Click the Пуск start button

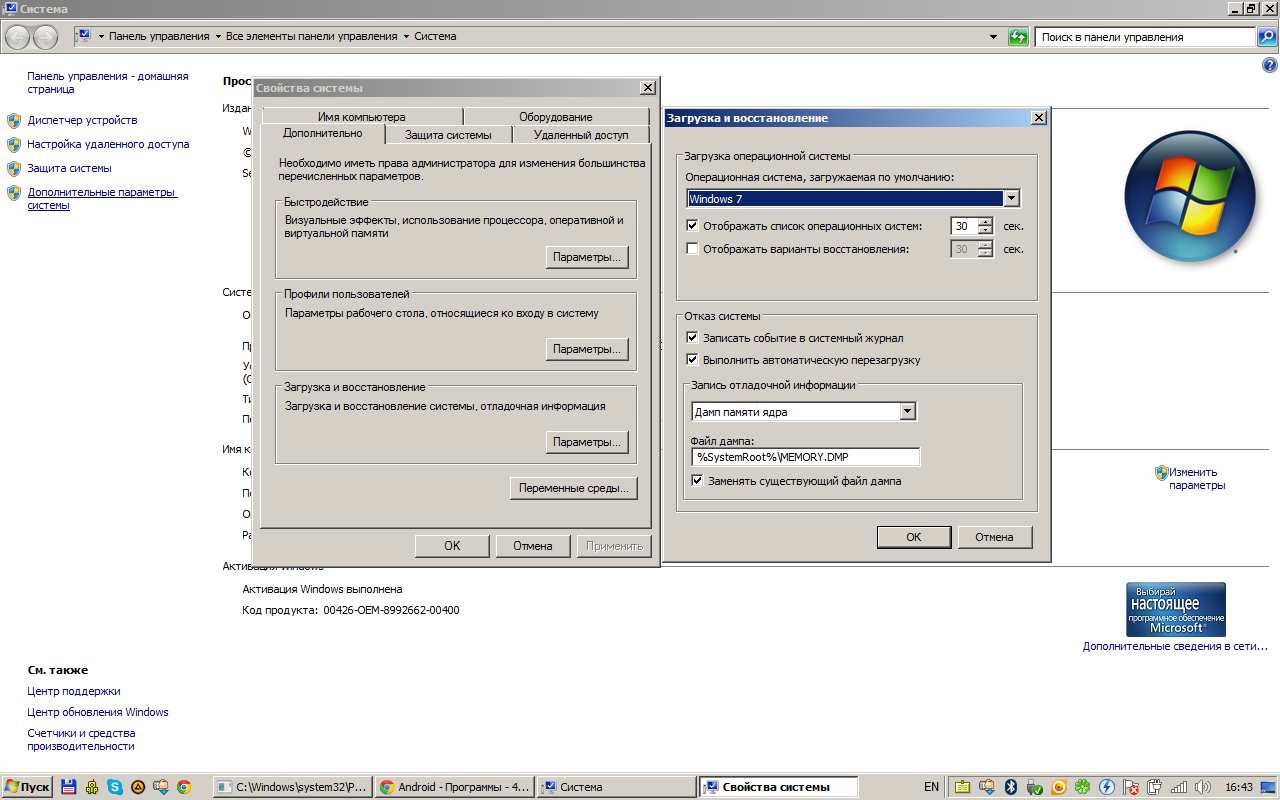[27, 787]
